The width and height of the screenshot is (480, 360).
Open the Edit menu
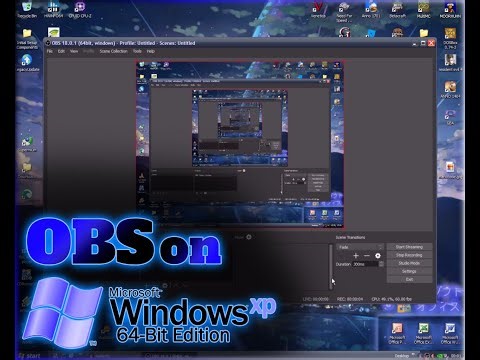click(x=61, y=51)
